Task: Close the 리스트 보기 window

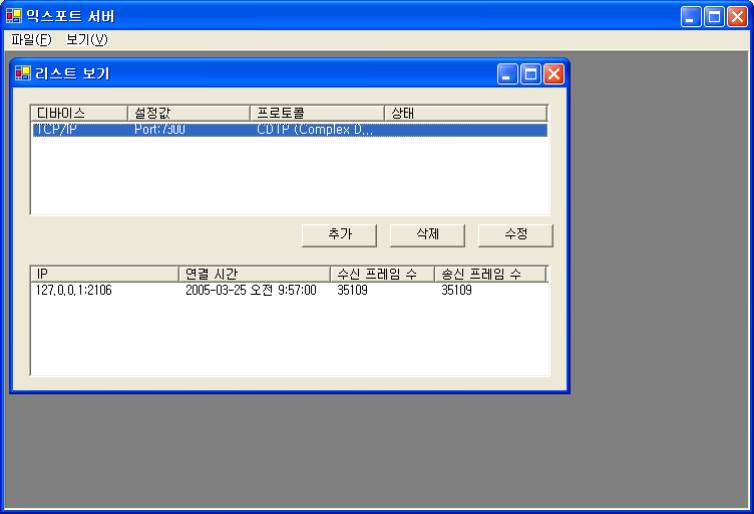Action: pos(554,74)
